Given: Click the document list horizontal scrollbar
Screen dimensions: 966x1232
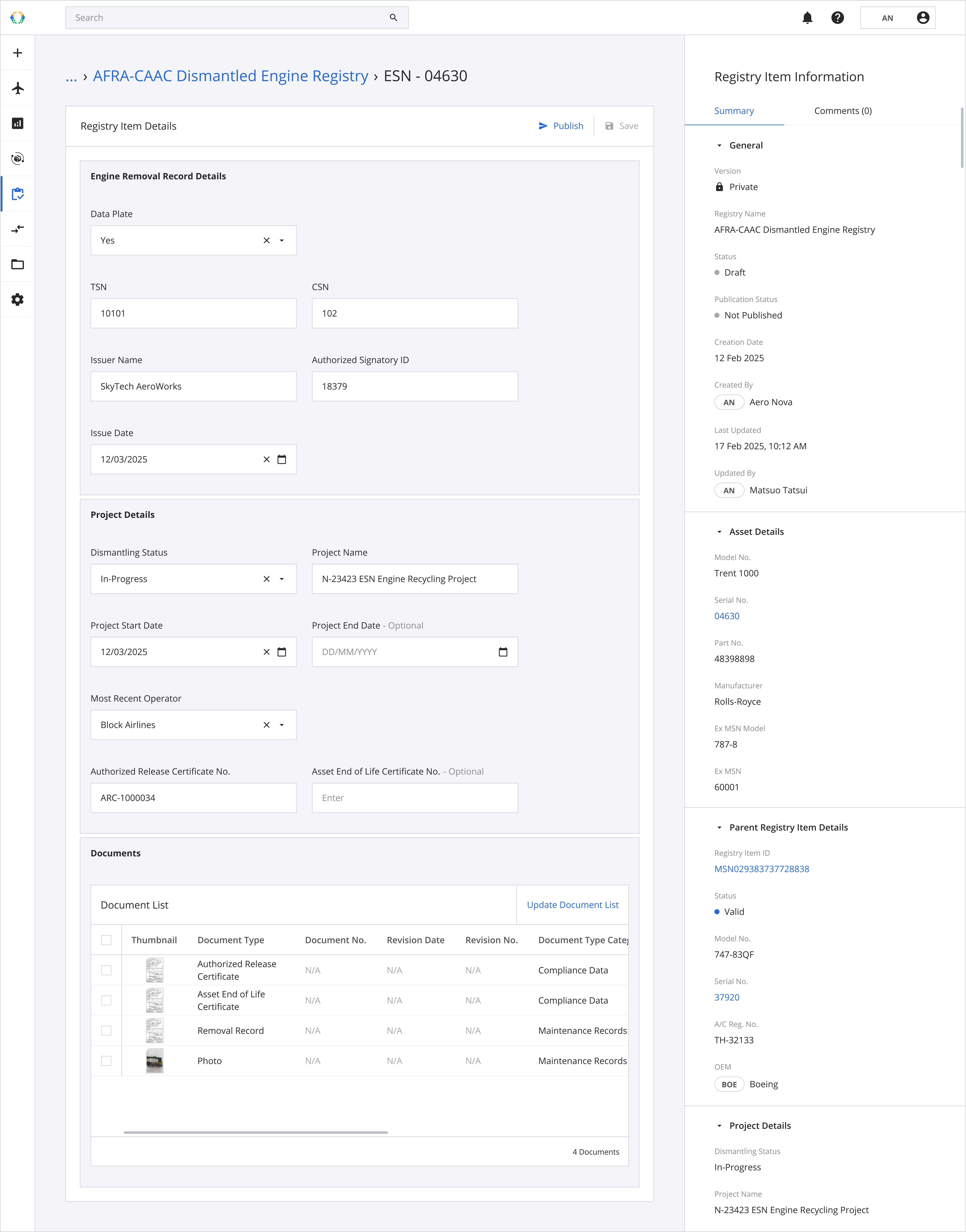Looking at the screenshot, I should [x=256, y=1132].
